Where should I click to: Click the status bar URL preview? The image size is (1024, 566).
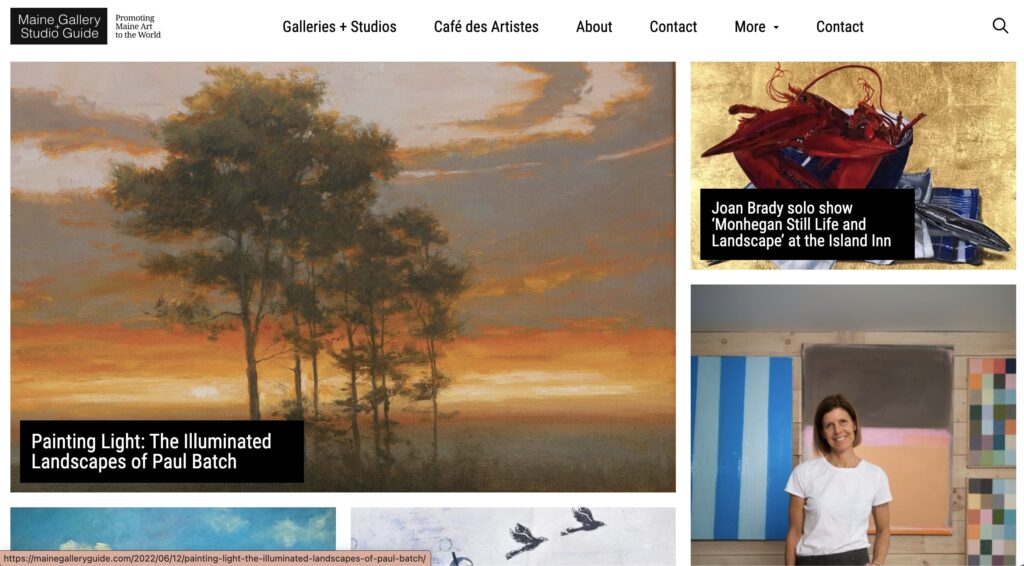click(x=215, y=558)
